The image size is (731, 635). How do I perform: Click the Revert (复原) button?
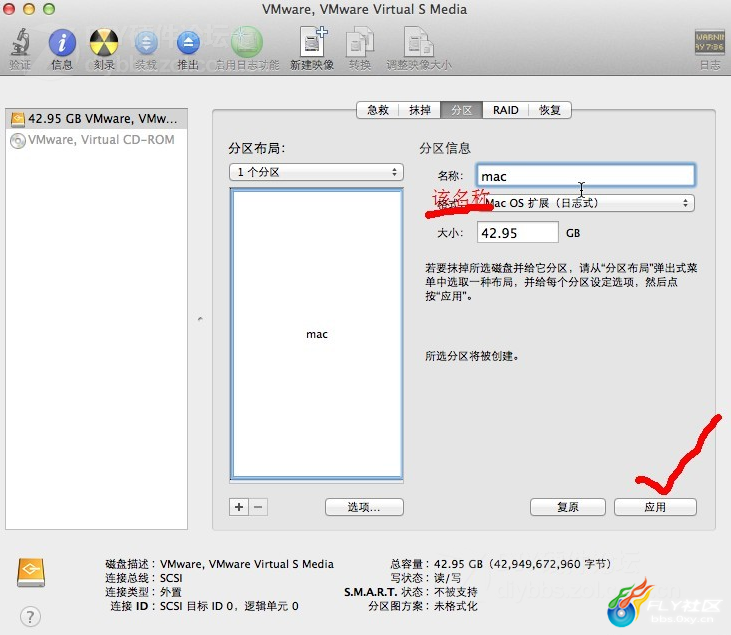568,507
